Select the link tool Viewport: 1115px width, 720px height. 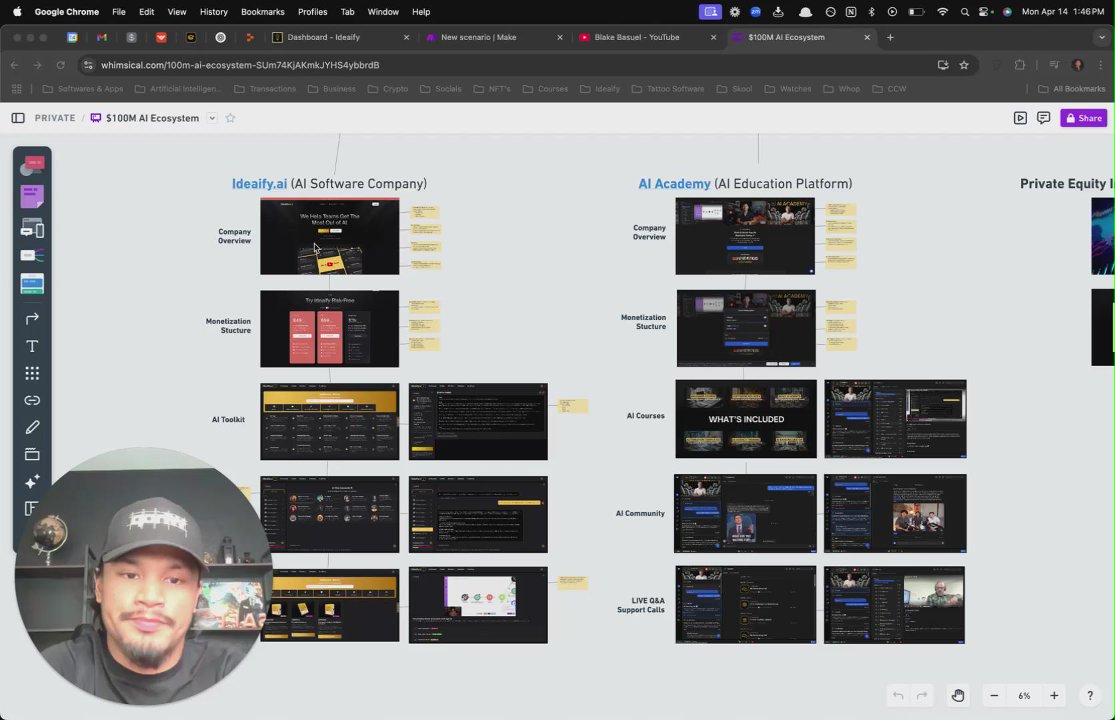[32, 400]
